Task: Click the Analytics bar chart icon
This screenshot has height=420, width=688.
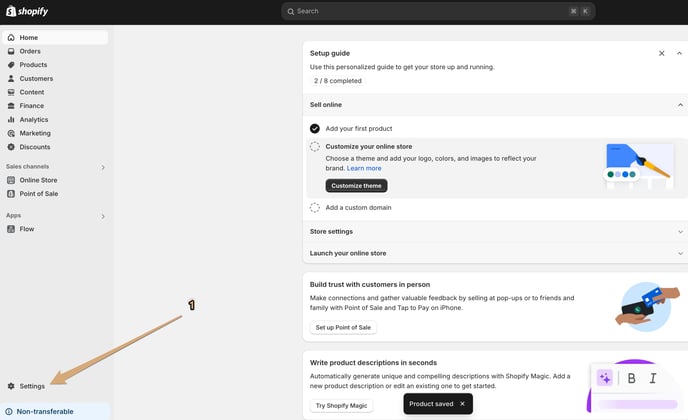Action: click(x=11, y=119)
